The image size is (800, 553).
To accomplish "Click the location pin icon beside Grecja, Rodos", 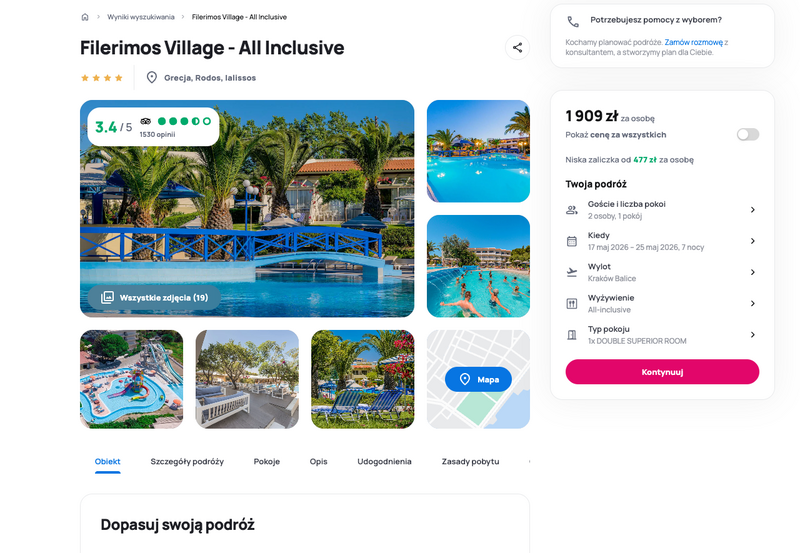I will 152,78.
